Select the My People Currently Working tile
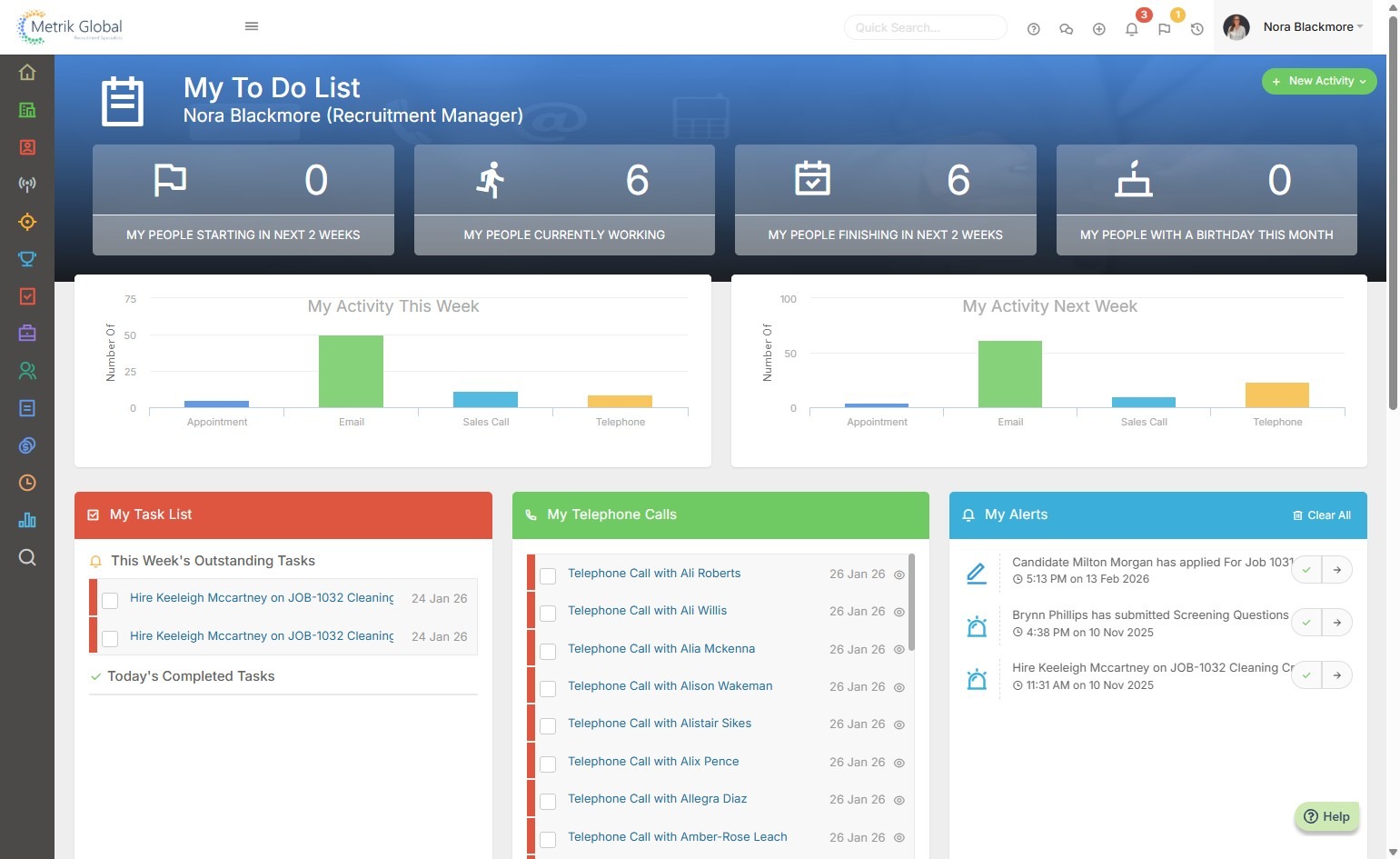 point(564,200)
